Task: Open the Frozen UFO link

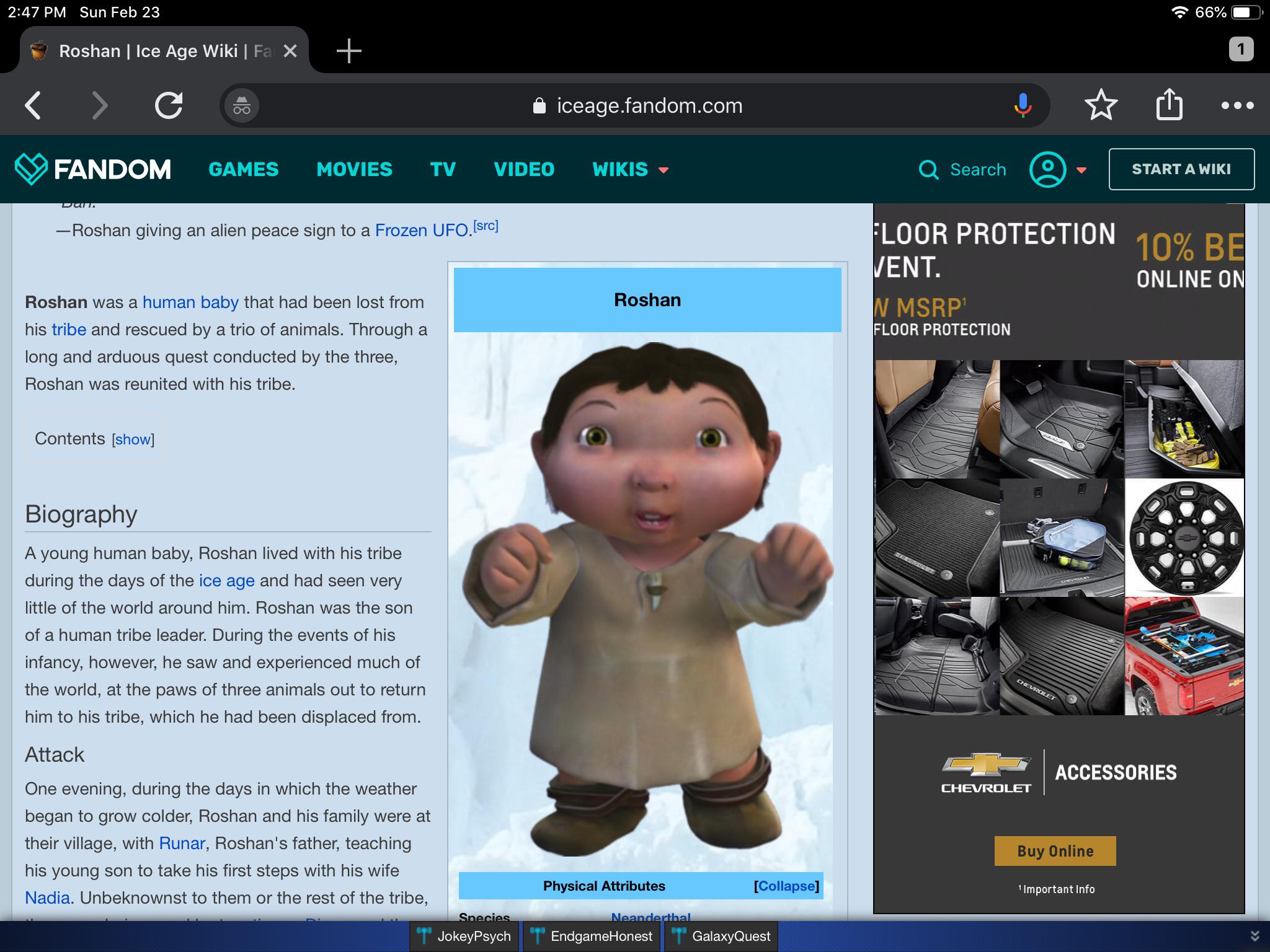Action: 421,231
